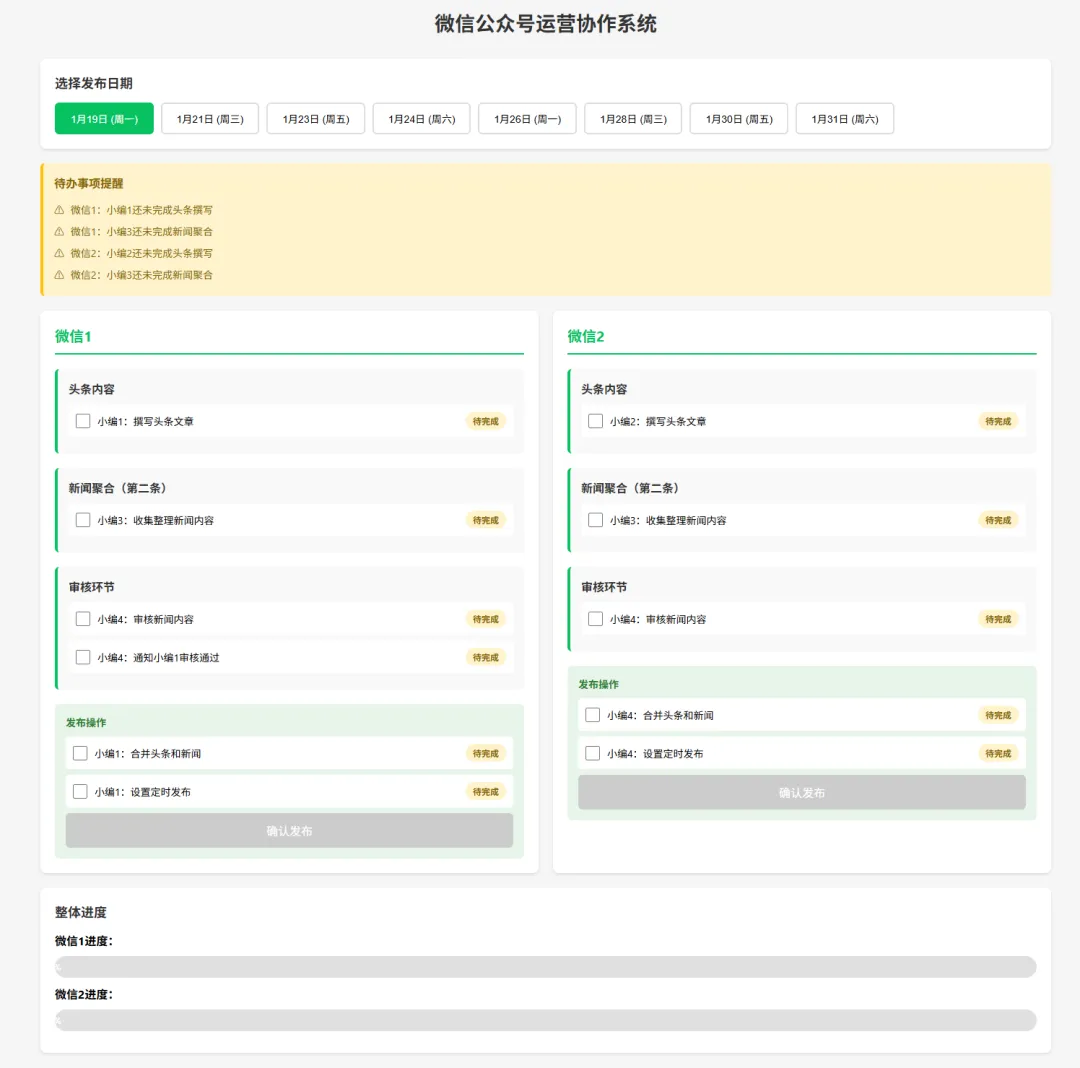The width and height of the screenshot is (1080, 1068).
Task: Select the 1月21日 (周三) date button
Action: pos(210,118)
